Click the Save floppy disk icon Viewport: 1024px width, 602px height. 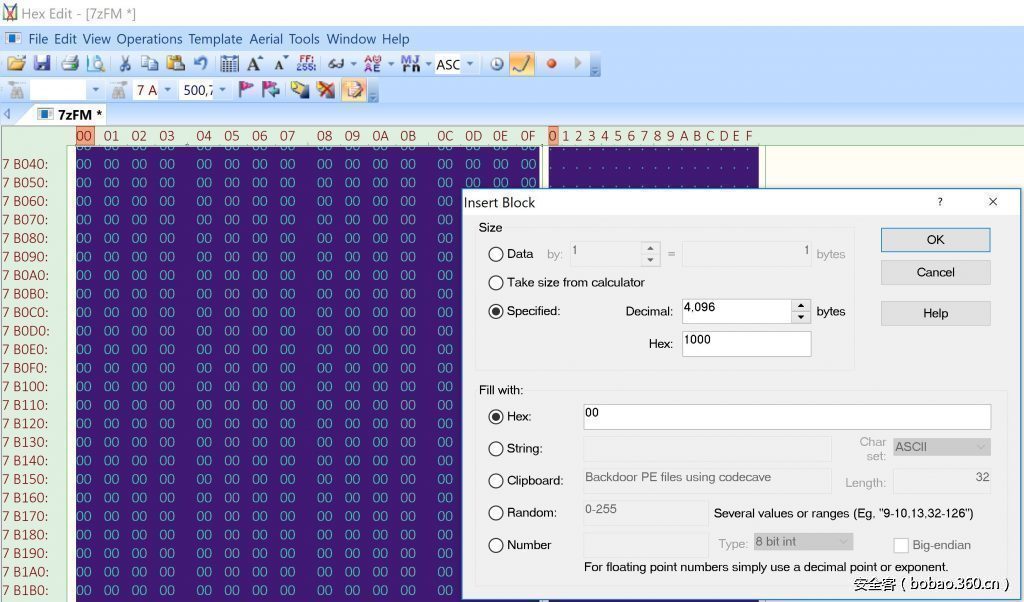(x=42, y=64)
